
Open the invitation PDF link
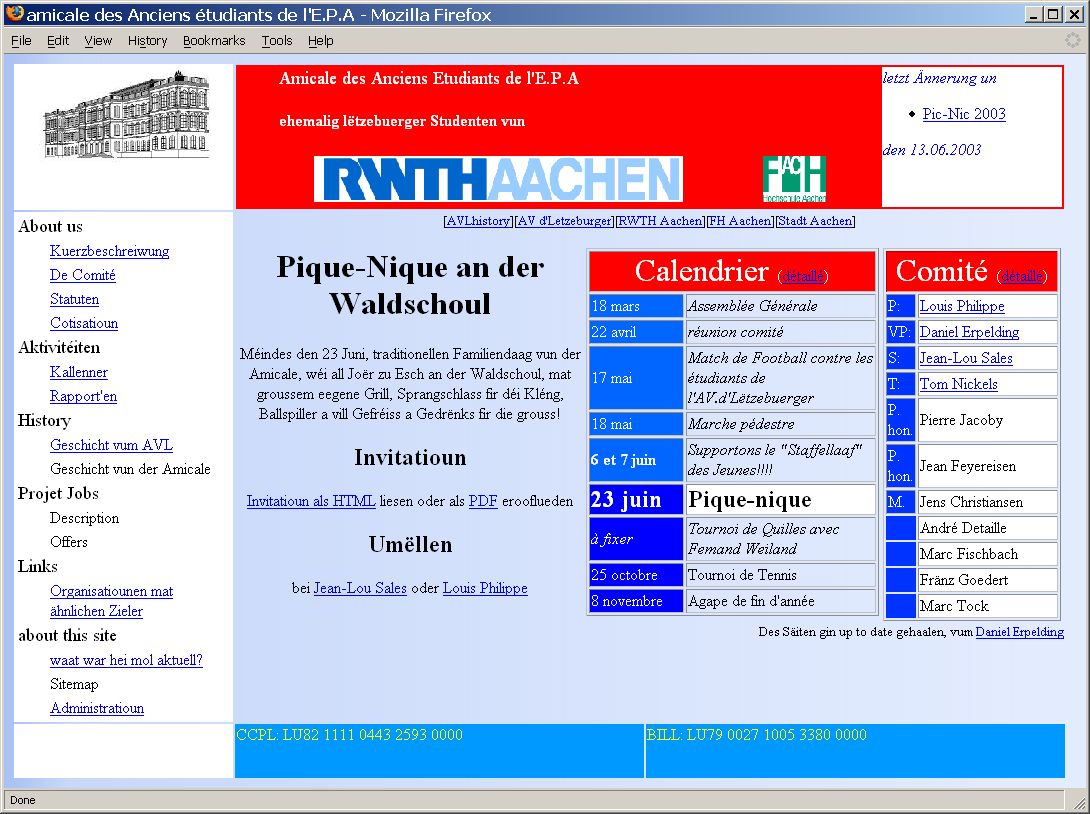click(483, 501)
